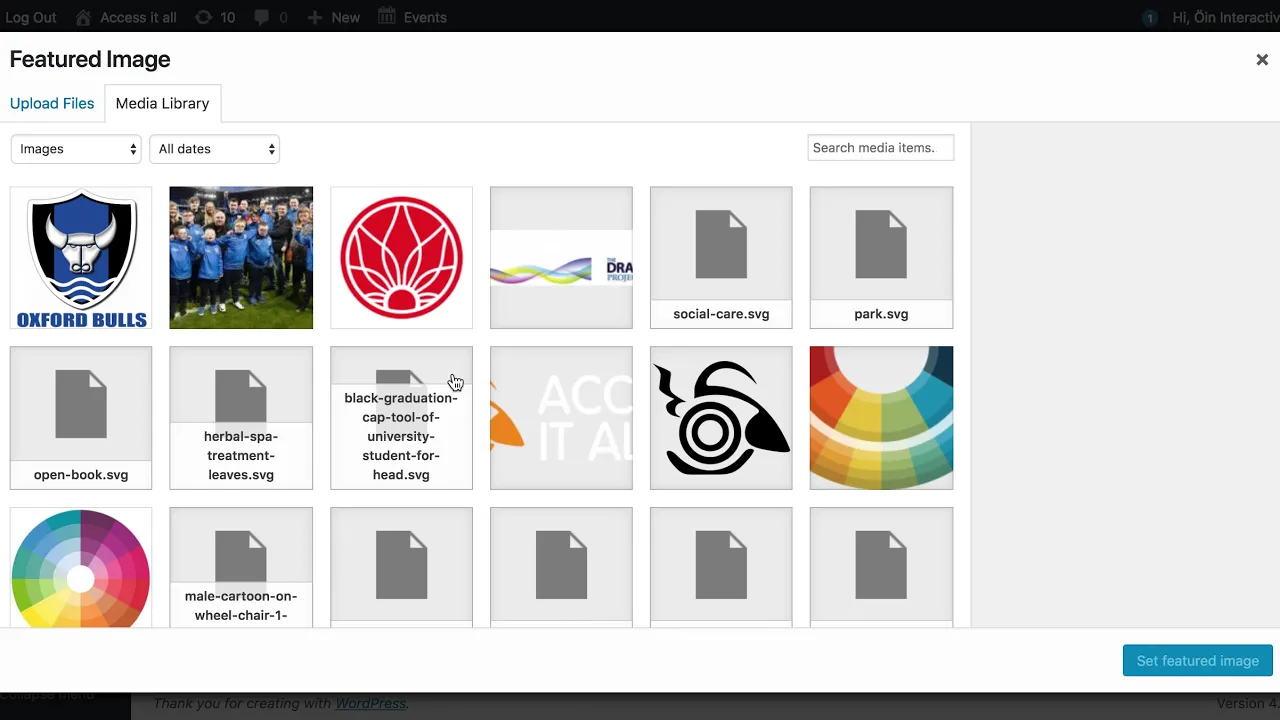Image resolution: width=1280 pixels, height=720 pixels.
Task: Select the park.svg file
Action: tap(881, 257)
